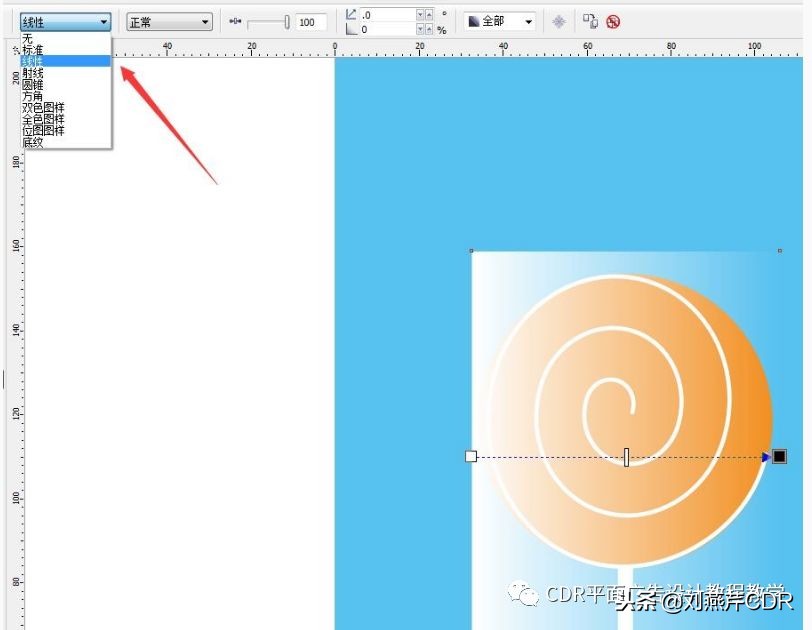
Task: Choose 标准 transparency type
Action: [65, 50]
